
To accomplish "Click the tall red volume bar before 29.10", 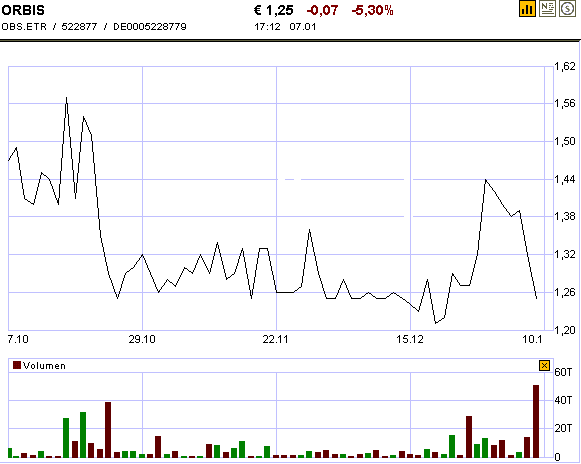I will 108,430.
